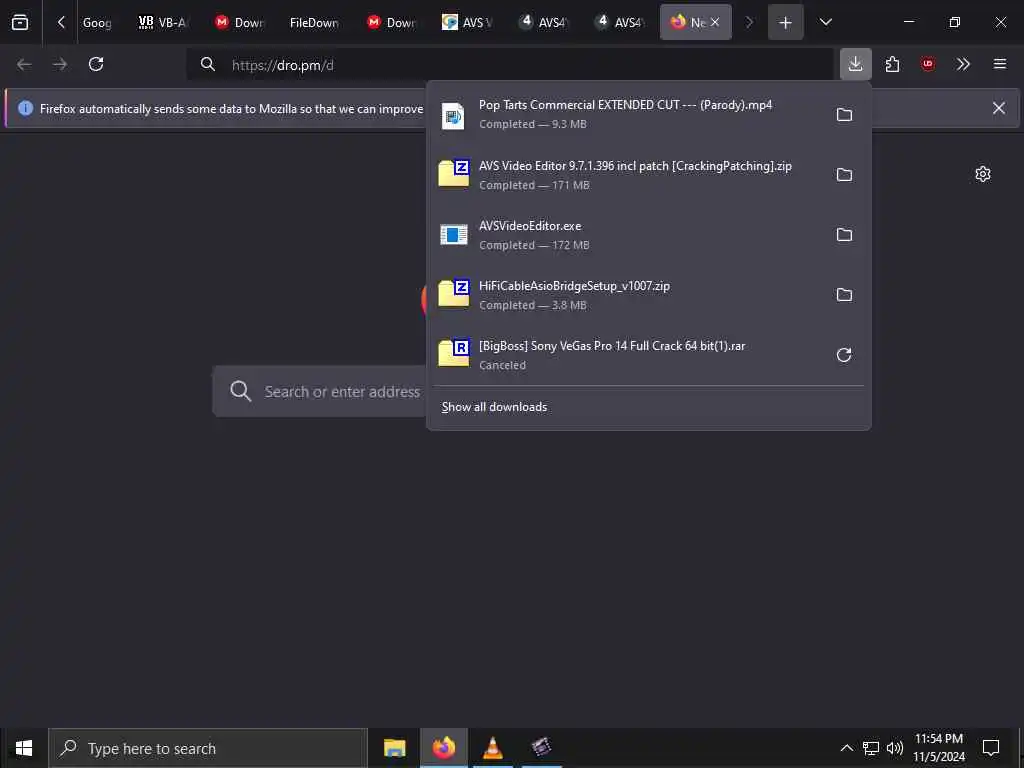The height and width of the screenshot is (768, 1024).
Task: Switch to the second AVS4YOU tab
Action: click(x=619, y=22)
